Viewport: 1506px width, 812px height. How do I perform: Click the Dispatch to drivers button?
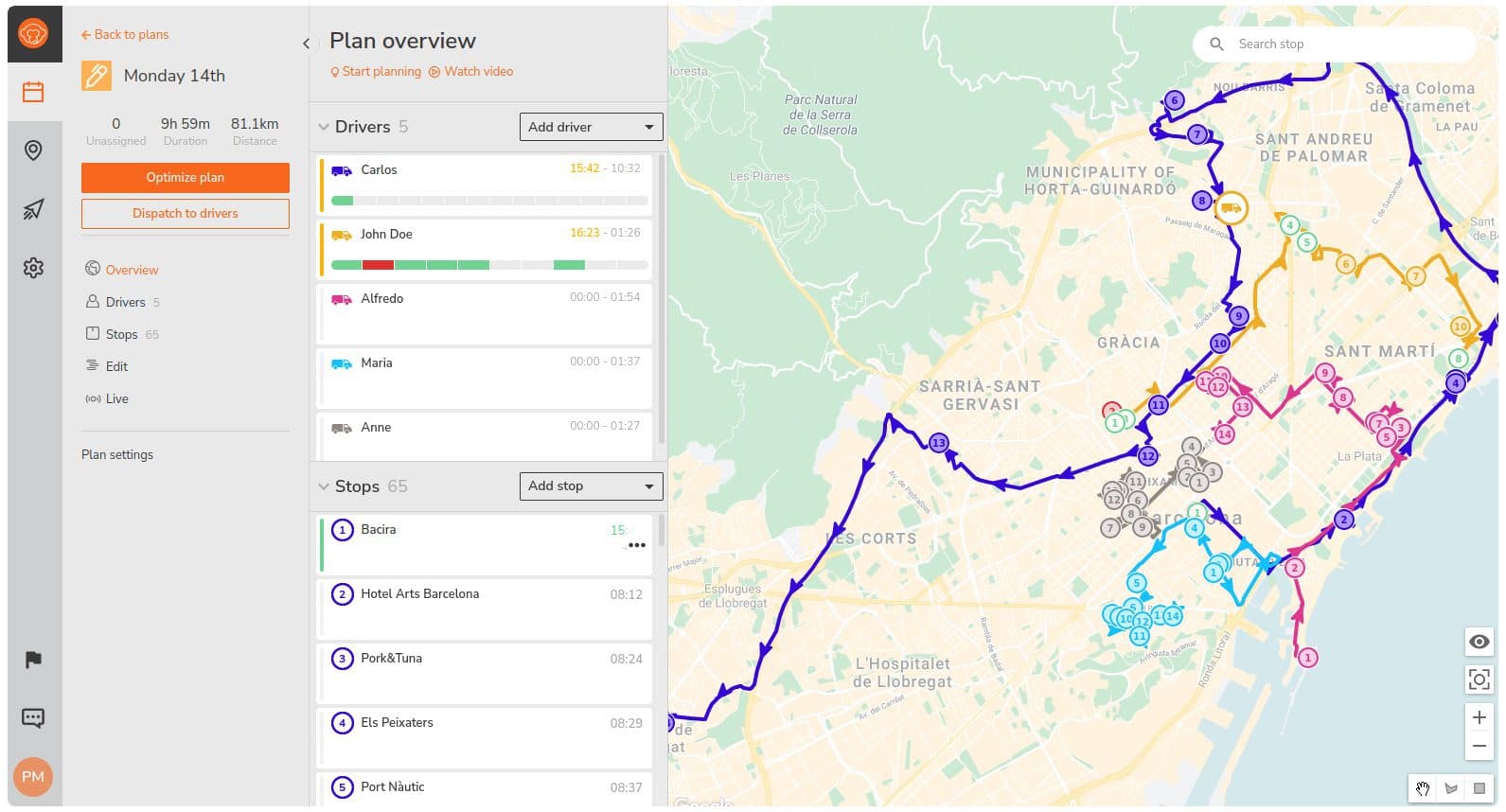pos(186,213)
